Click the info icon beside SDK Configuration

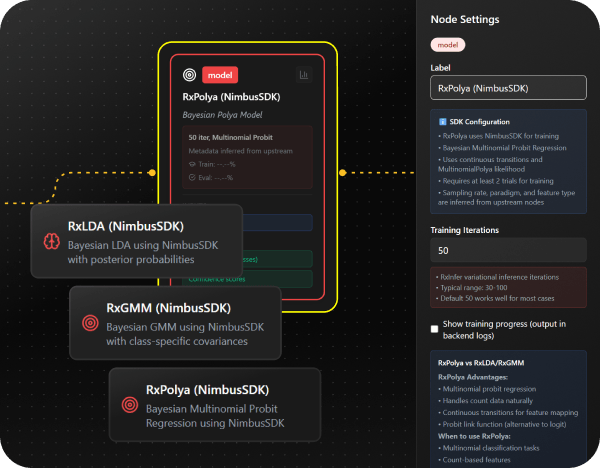441,120
